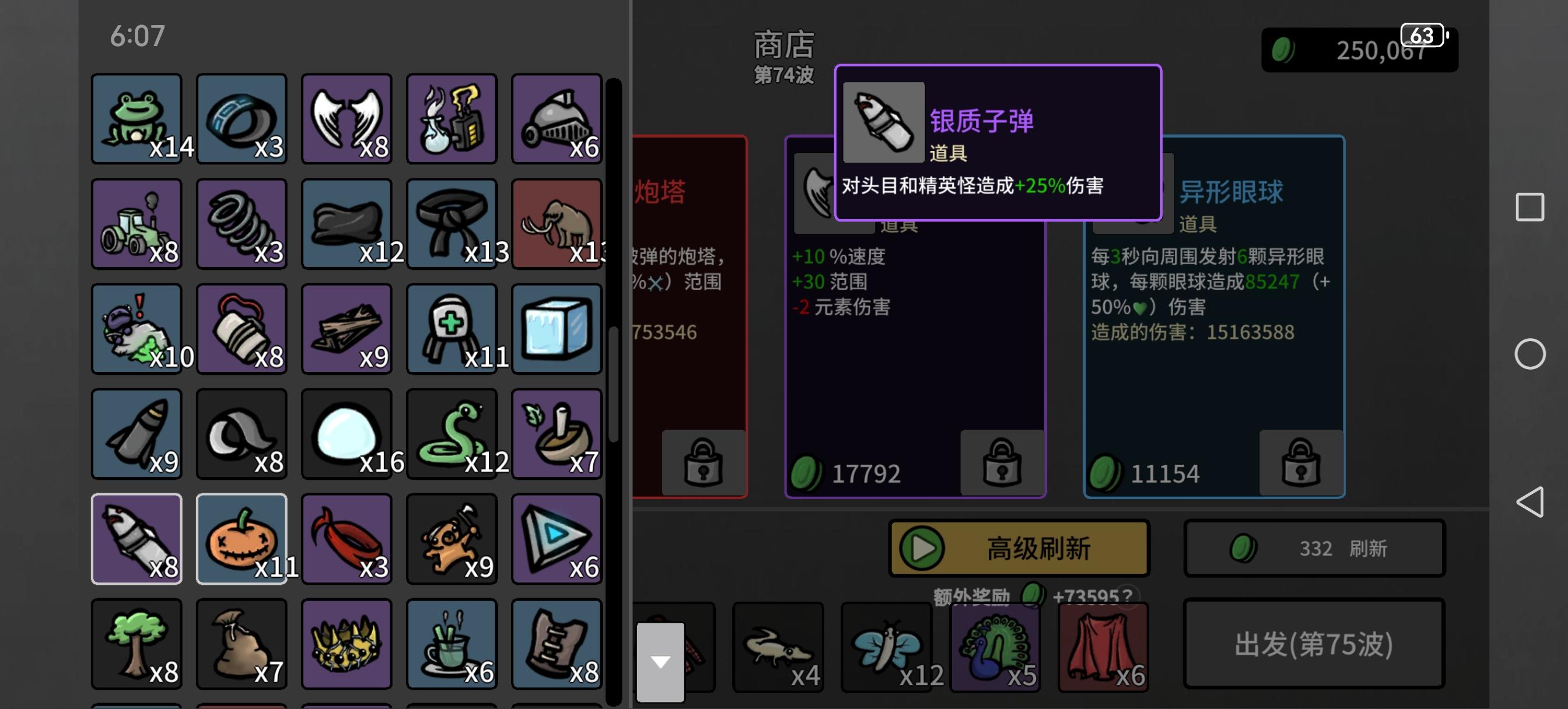
Task: Toggle lock on the 炮塔 shop card
Action: (703, 462)
